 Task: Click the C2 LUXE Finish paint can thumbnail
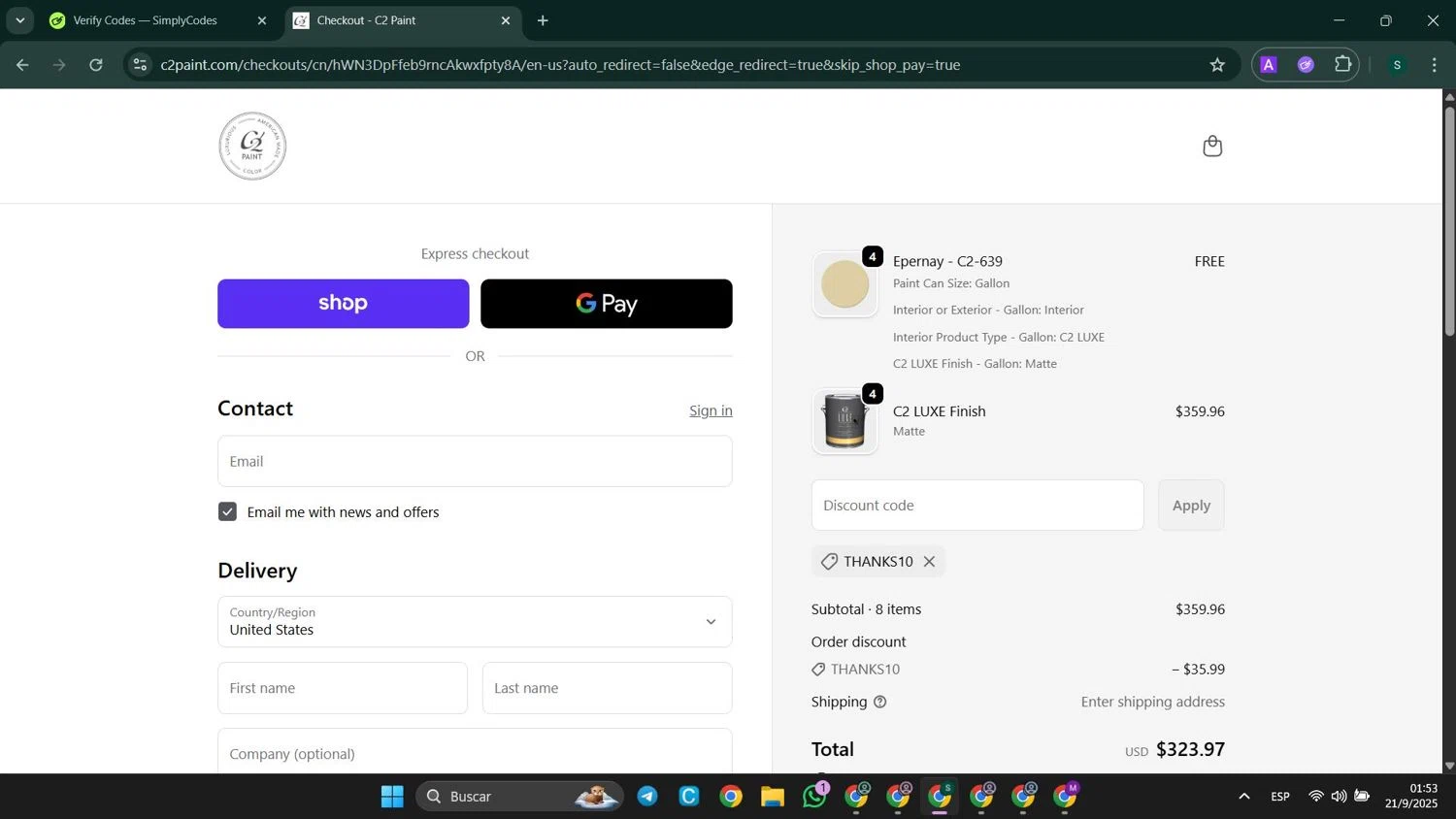point(845,422)
